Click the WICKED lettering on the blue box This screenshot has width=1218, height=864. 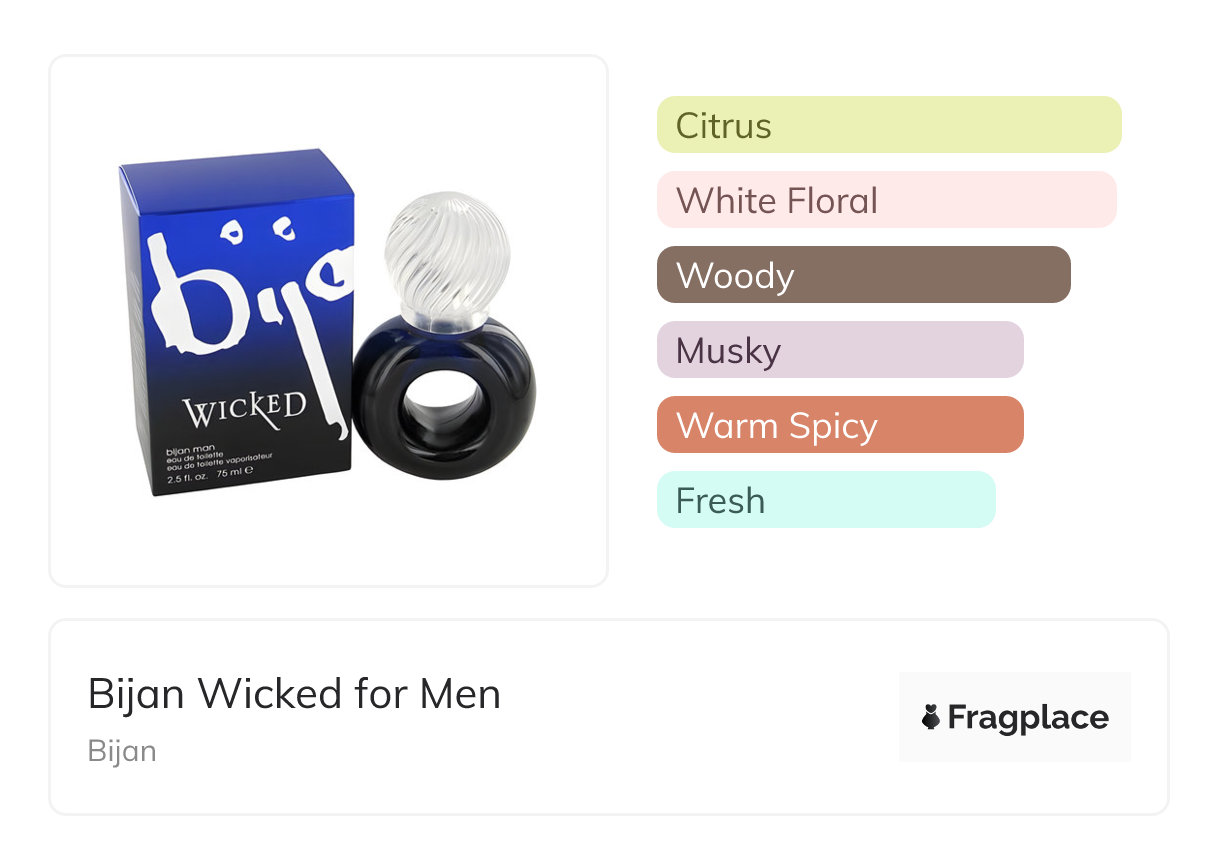click(x=245, y=409)
